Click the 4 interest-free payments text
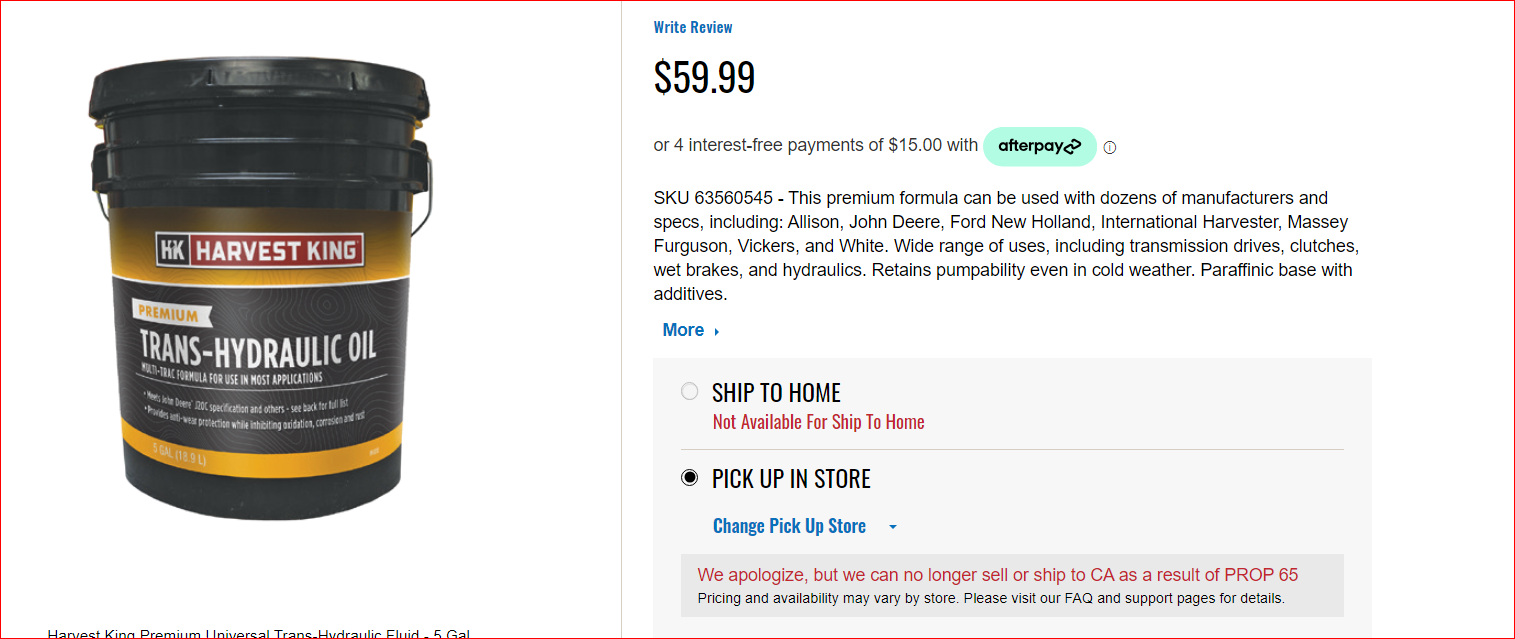 click(x=815, y=145)
